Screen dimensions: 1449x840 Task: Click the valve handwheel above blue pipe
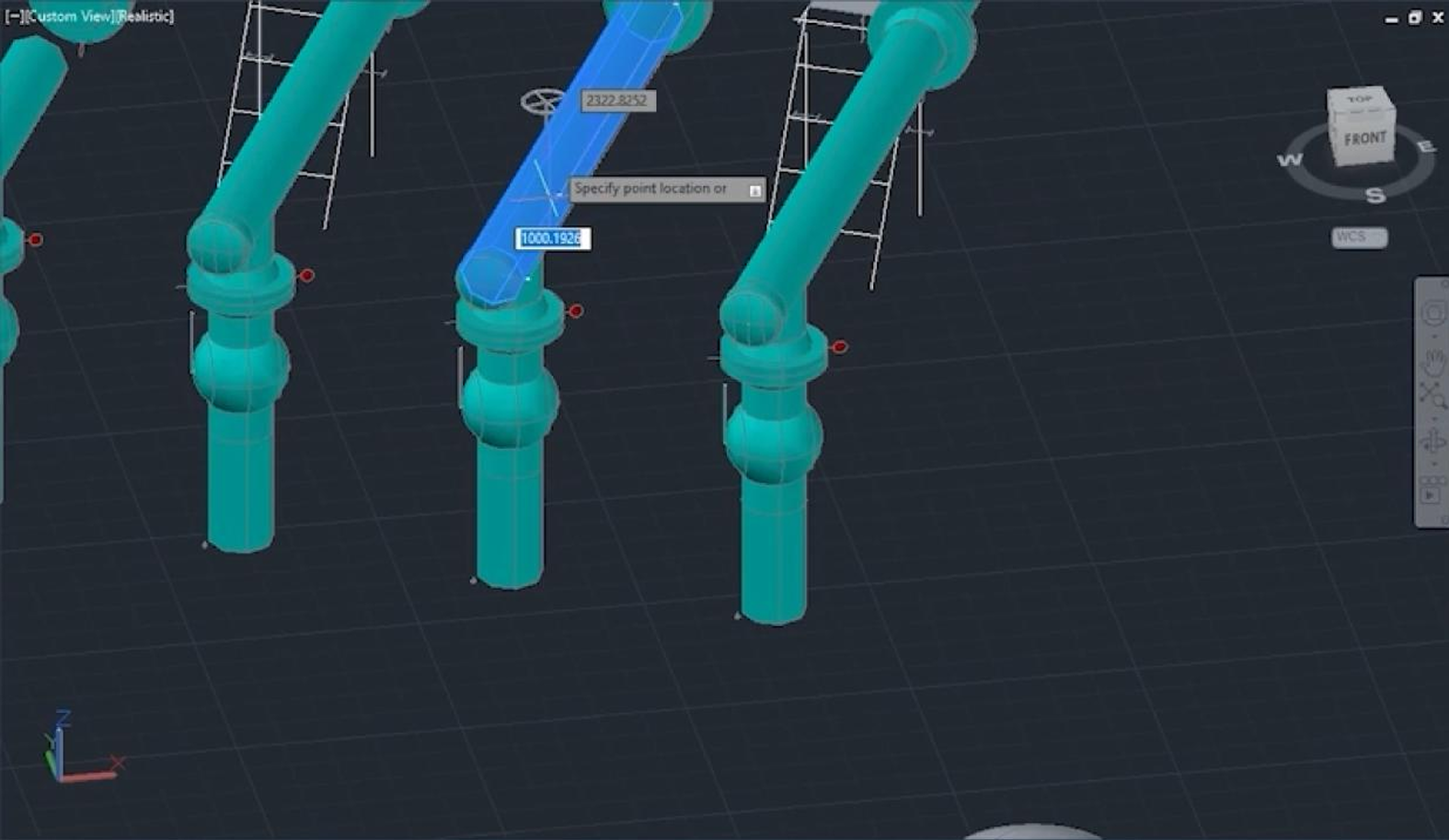pyautogui.click(x=543, y=101)
